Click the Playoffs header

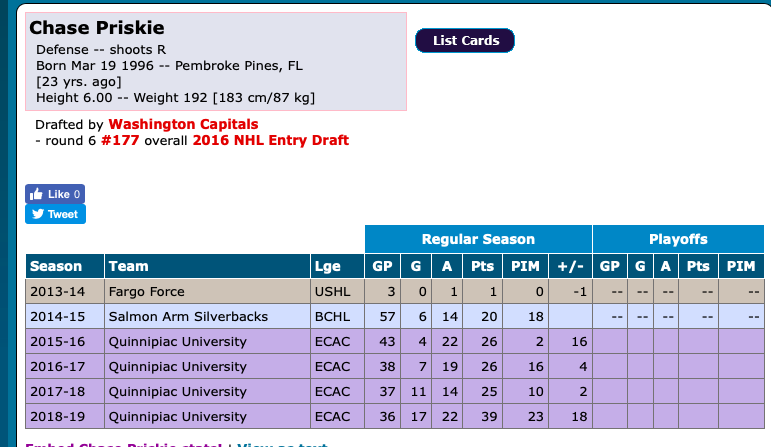(678, 239)
